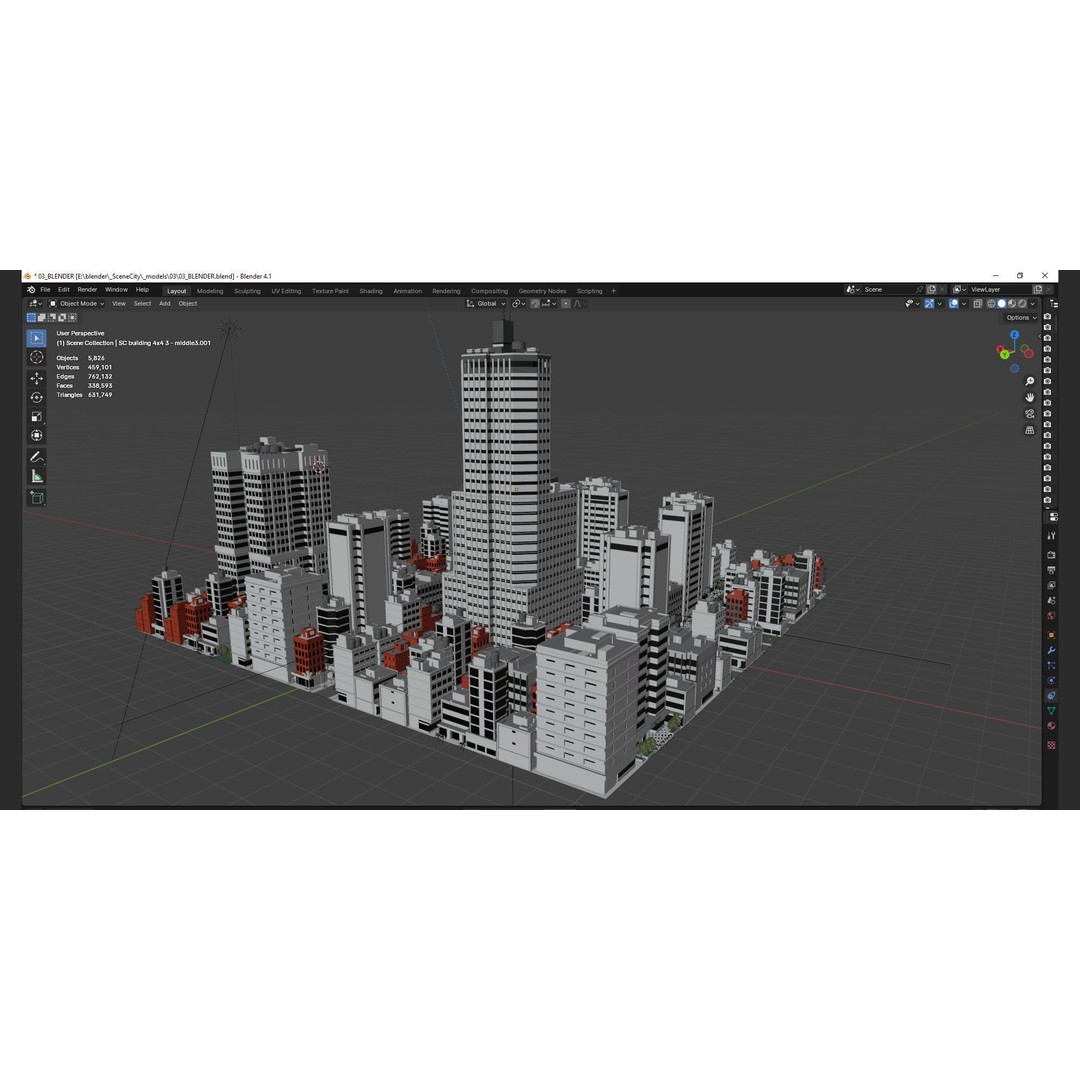Select the Annotate pencil tool
Viewport: 1080px width, 1080px height.
click(37, 457)
